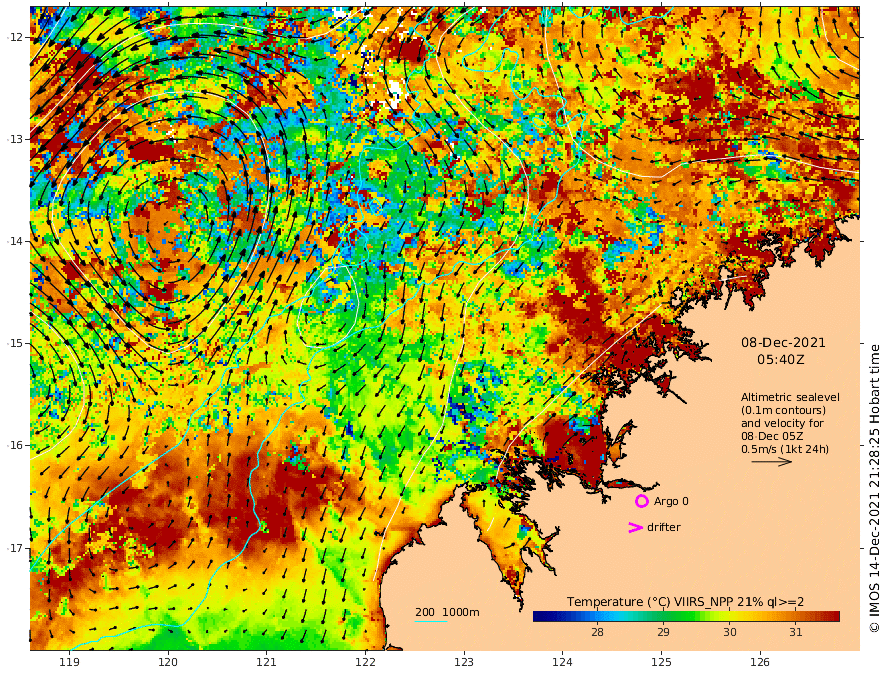Click the 'Altimetric sealevel' legend text
880x680 pixels.
coord(790,397)
